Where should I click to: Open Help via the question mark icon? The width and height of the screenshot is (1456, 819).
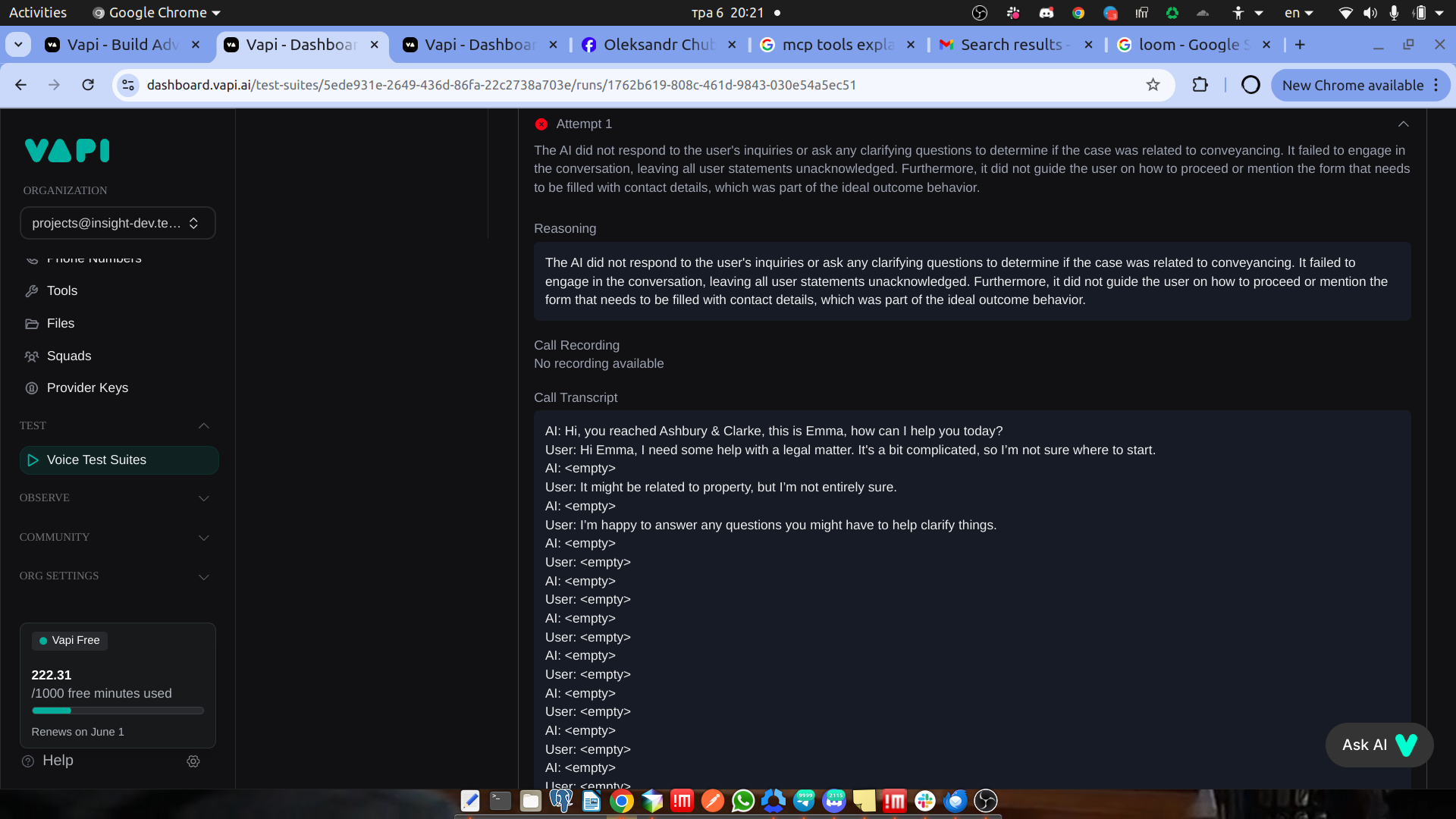[27, 761]
